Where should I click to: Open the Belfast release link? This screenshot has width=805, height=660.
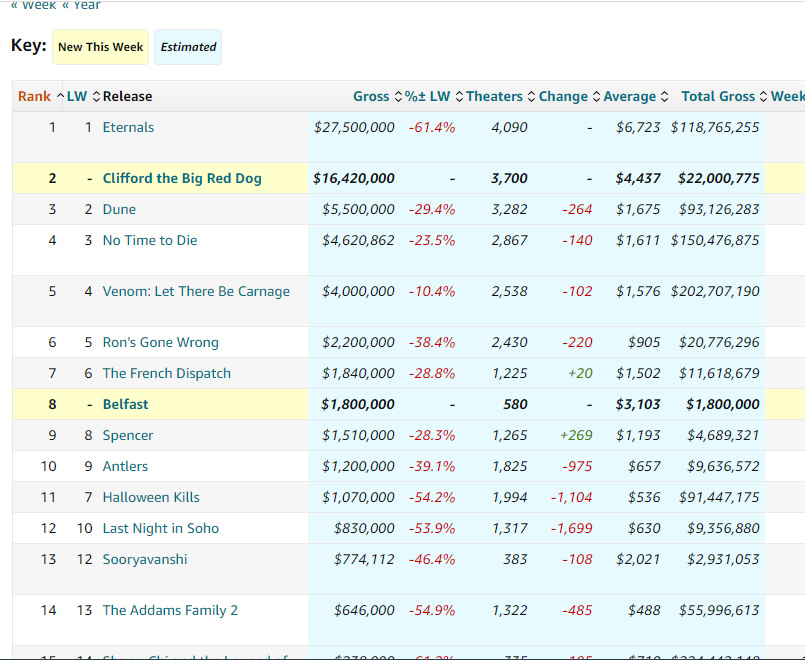125,404
